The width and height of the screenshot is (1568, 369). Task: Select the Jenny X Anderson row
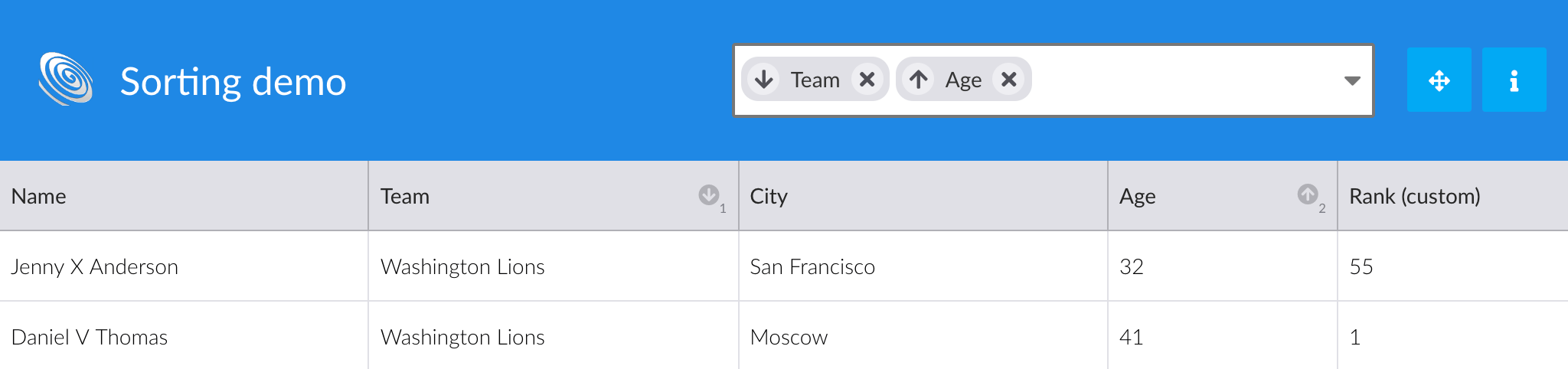pos(784,266)
